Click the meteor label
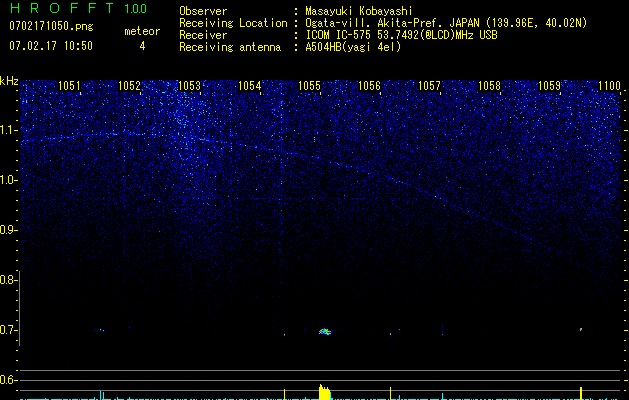629x400 pixels. click(142, 31)
